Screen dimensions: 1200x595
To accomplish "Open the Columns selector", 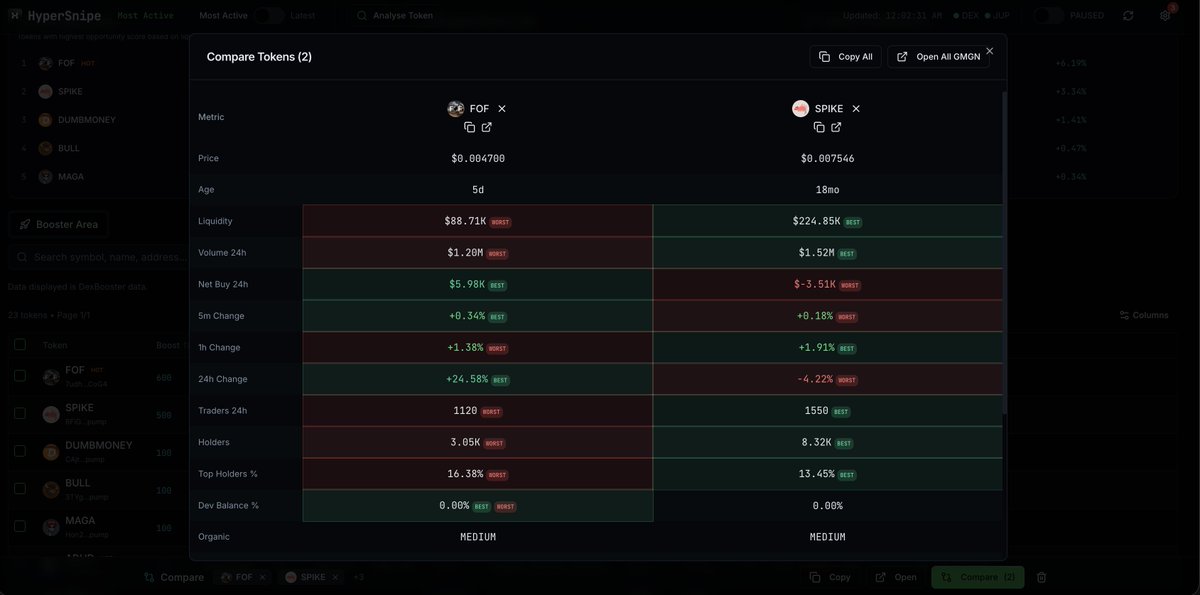I will point(1144,315).
